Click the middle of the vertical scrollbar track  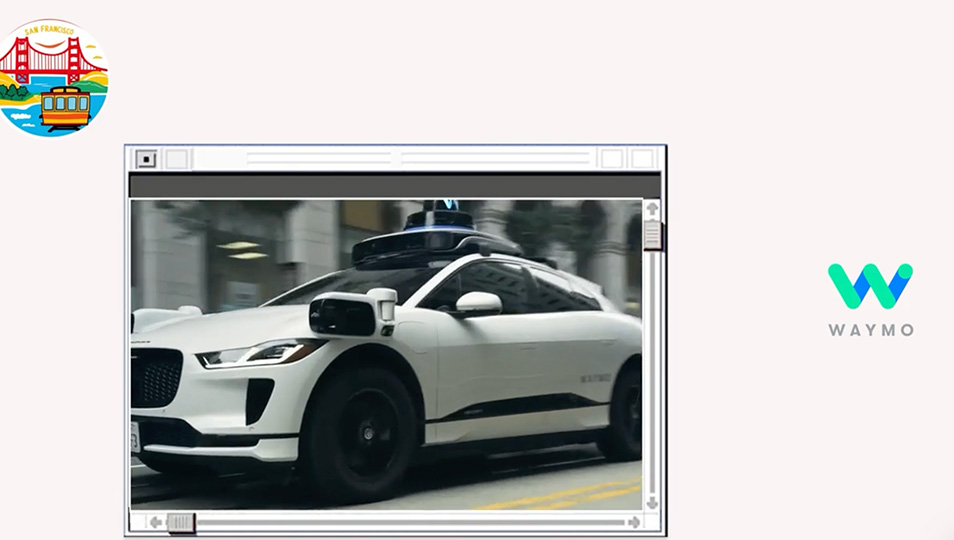coord(652,360)
